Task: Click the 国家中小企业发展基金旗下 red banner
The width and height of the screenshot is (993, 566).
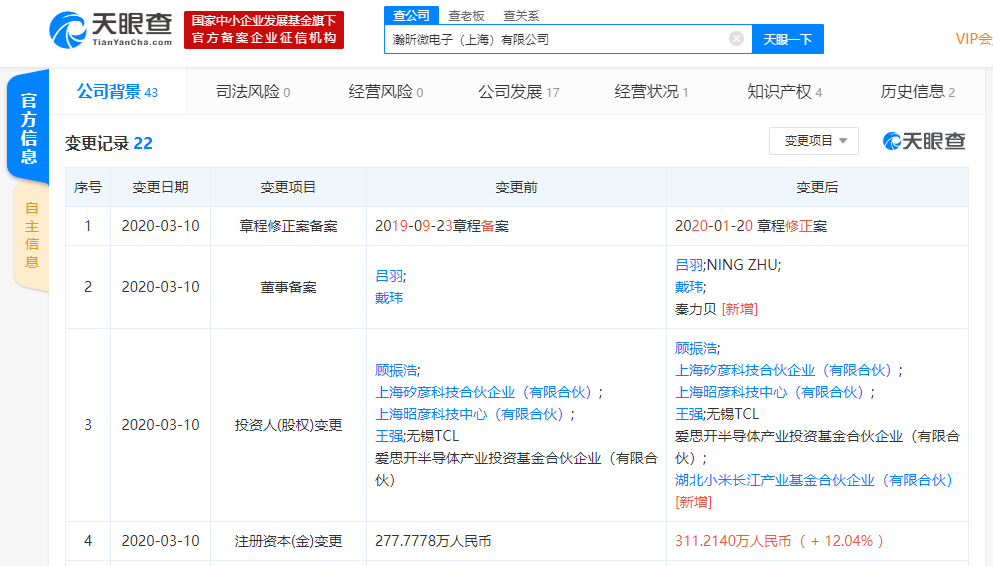Action: [263, 30]
